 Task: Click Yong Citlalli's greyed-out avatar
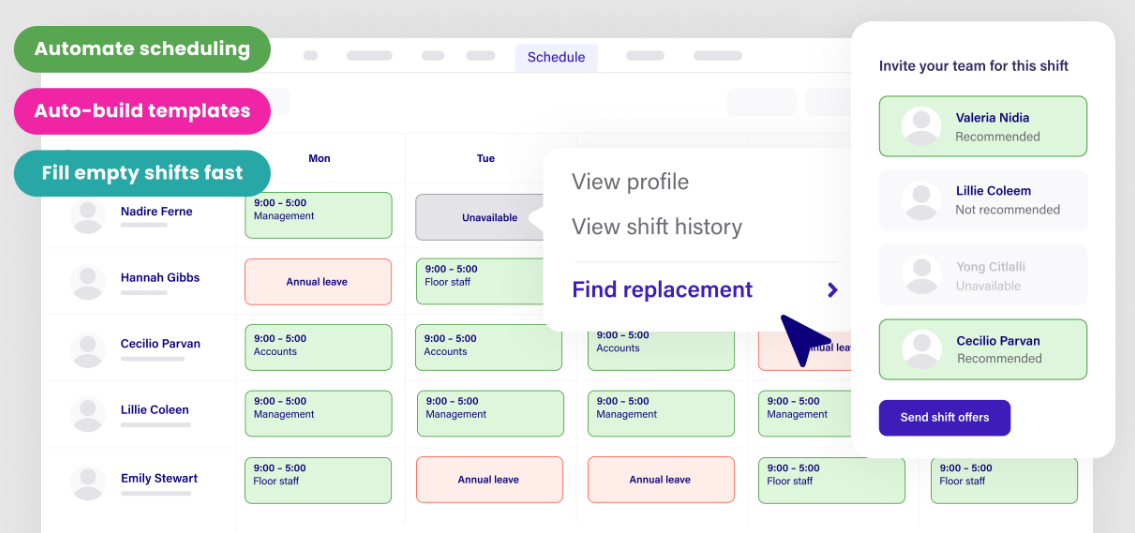(921, 275)
